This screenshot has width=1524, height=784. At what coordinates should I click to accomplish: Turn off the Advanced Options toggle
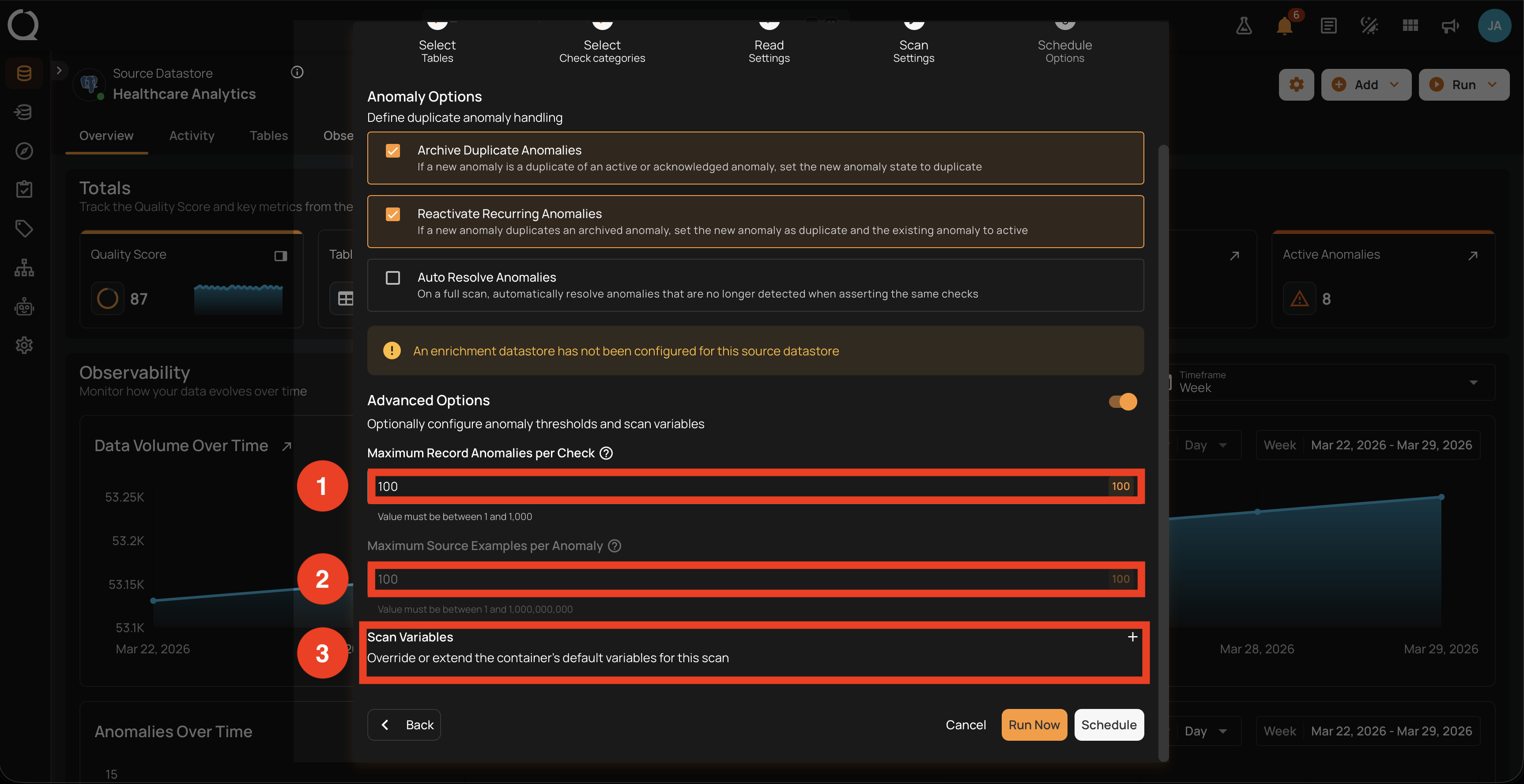pos(1122,402)
